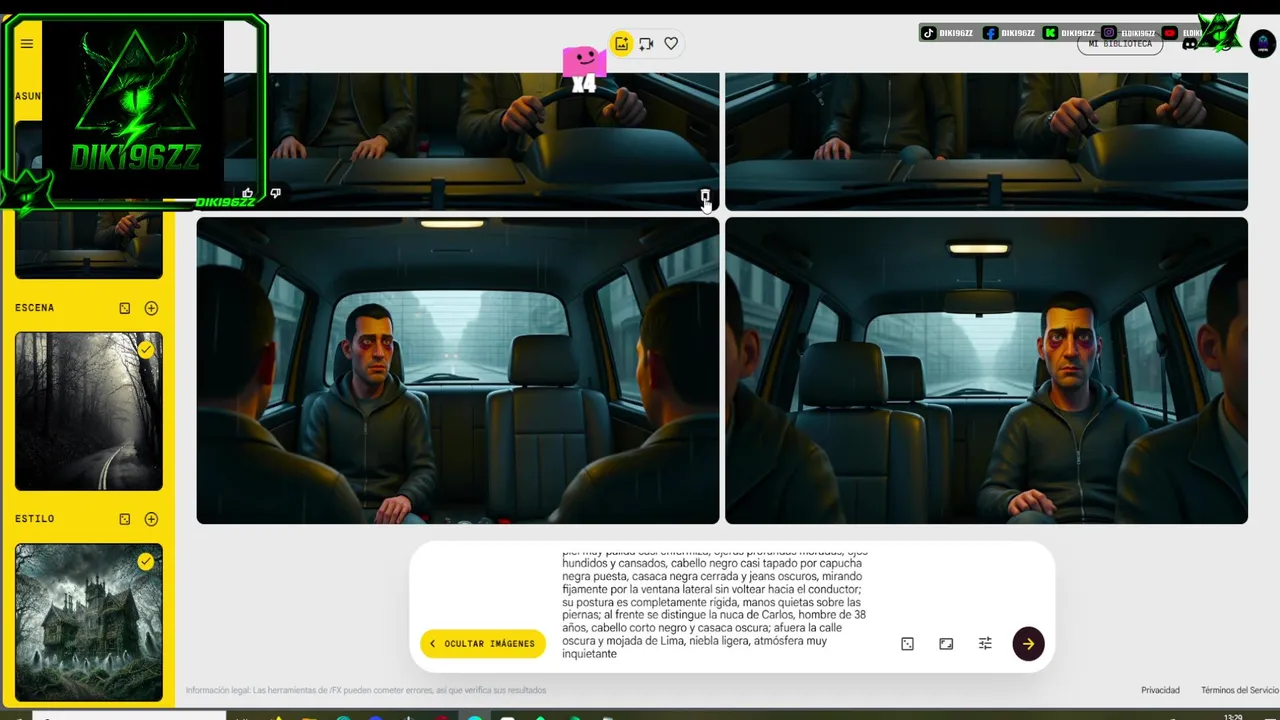The width and height of the screenshot is (1280, 720).
Task: Select the foggy forest road Escena thumbnail
Action: pyautogui.click(x=89, y=412)
